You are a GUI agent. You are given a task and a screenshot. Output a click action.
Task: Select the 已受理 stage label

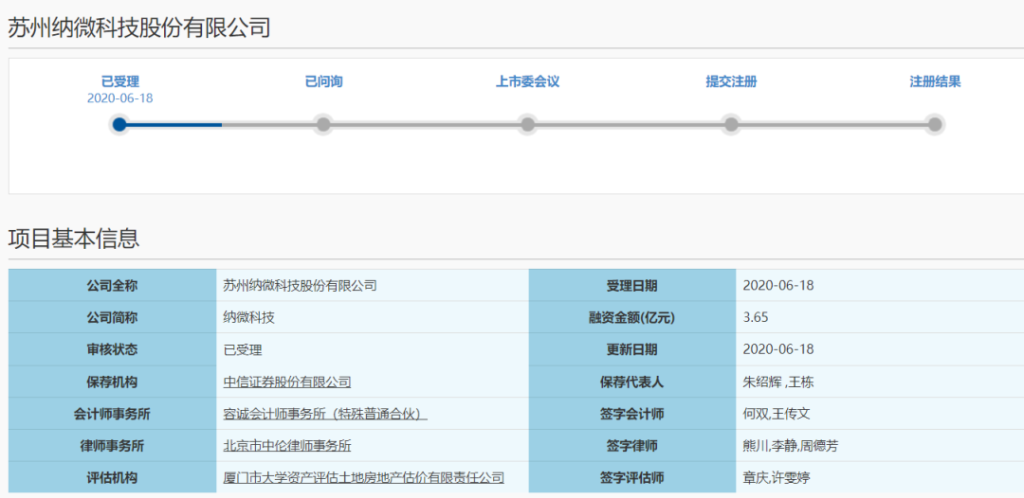click(x=120, y=82)
